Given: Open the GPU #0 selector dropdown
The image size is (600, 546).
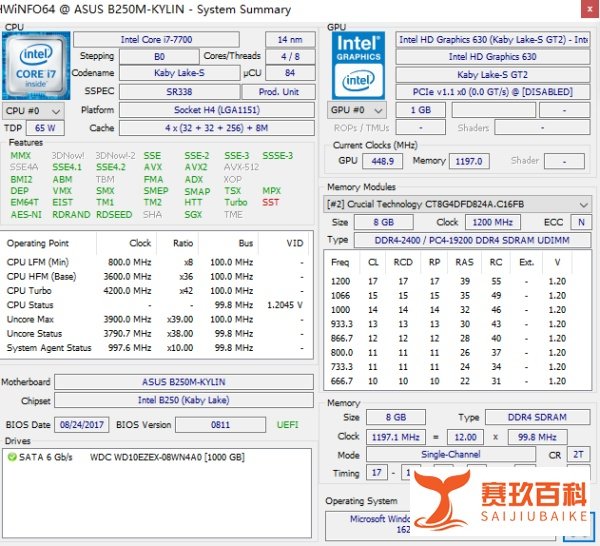Looking at the screenshot, I should point(357,110).
